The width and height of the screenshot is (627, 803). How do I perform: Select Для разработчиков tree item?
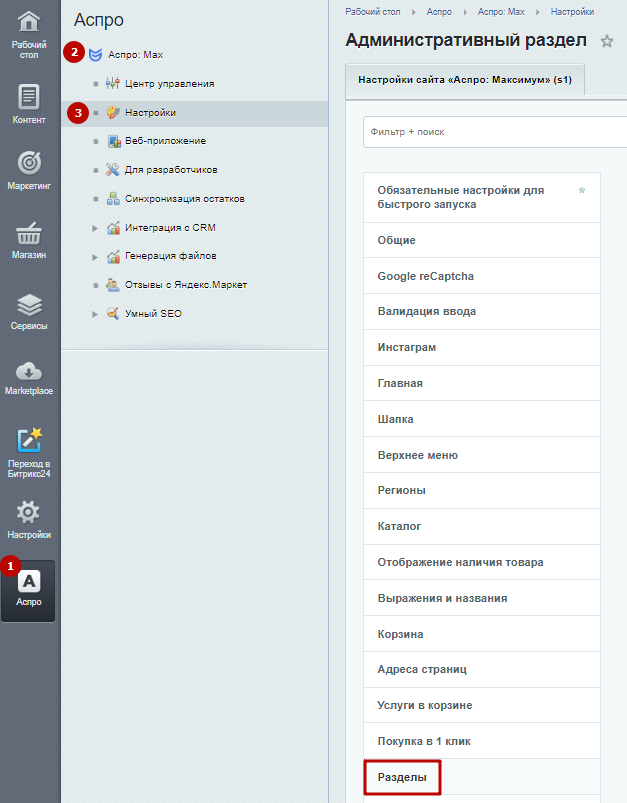coord(171,170)
